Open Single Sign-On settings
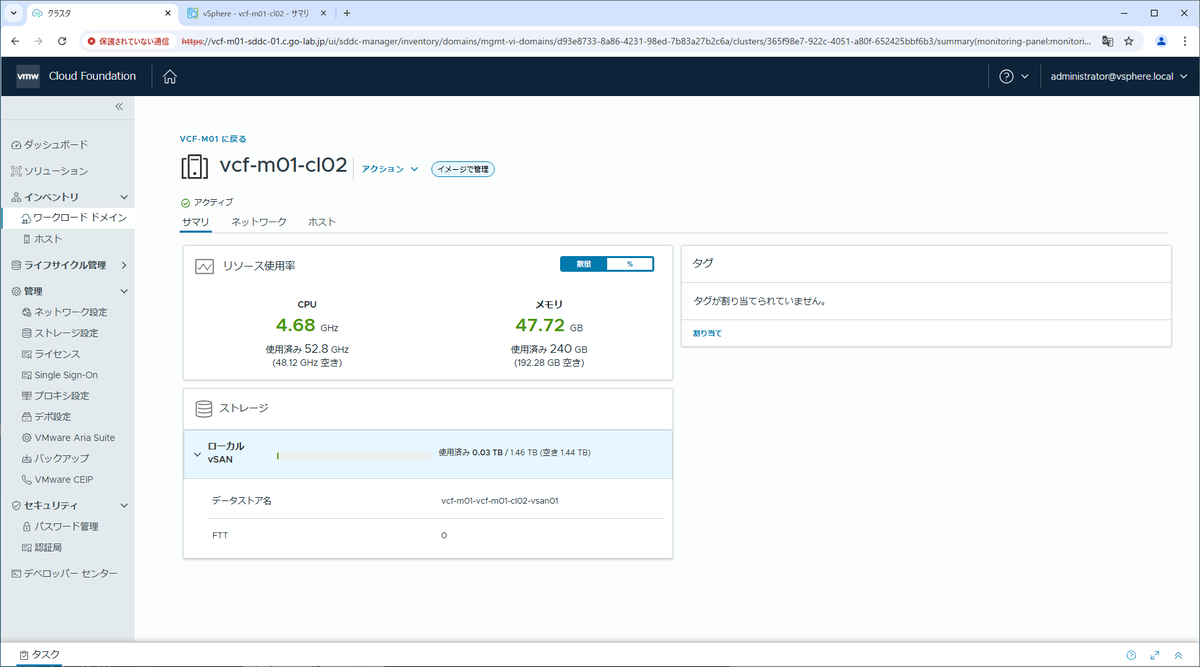Viewport: 1200px width, 667px height. coord(60,375)
